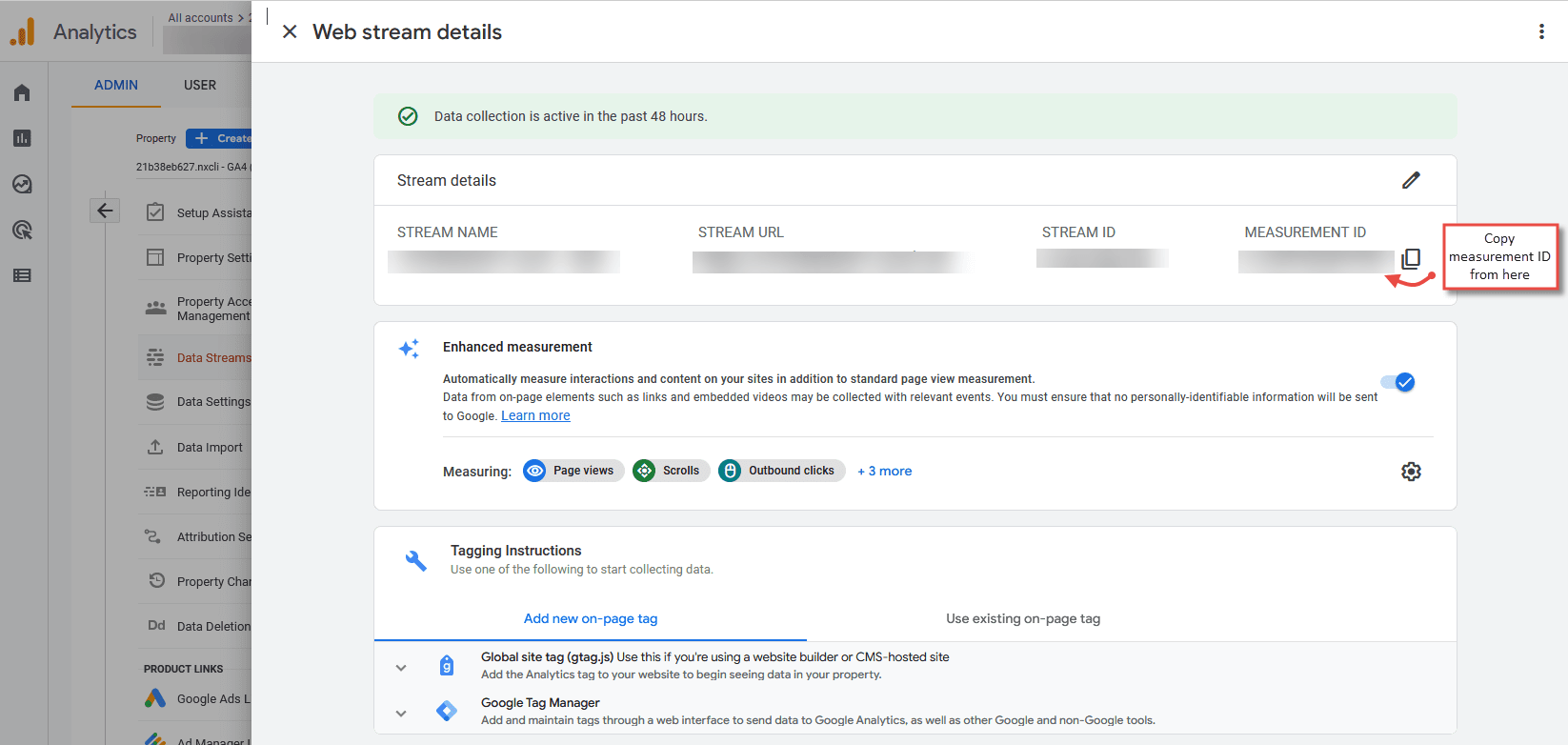
Task: Switch to Use existing on-page tag tab
Action: (x=1023, y=618)
